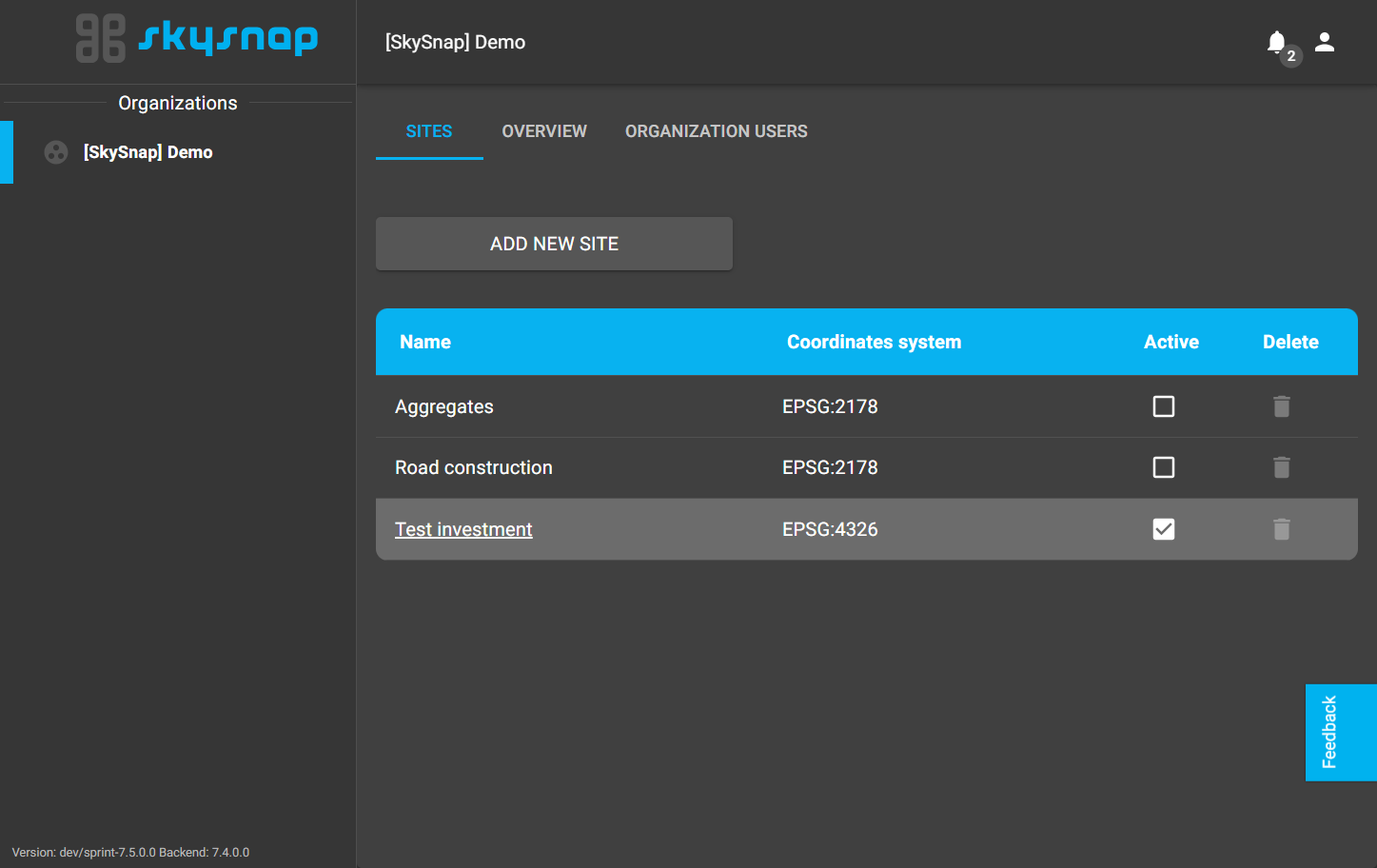Viewport: 1377px width, 868px height.
Task: Click the Coordinates system column header
Action: [874, 342]
